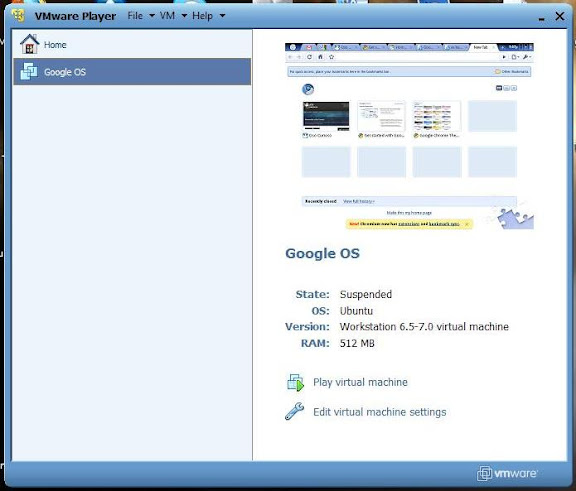This screenshot has height=491, width=576.
Task: Click the Suspended state value
Action: (x=366, y=294)
